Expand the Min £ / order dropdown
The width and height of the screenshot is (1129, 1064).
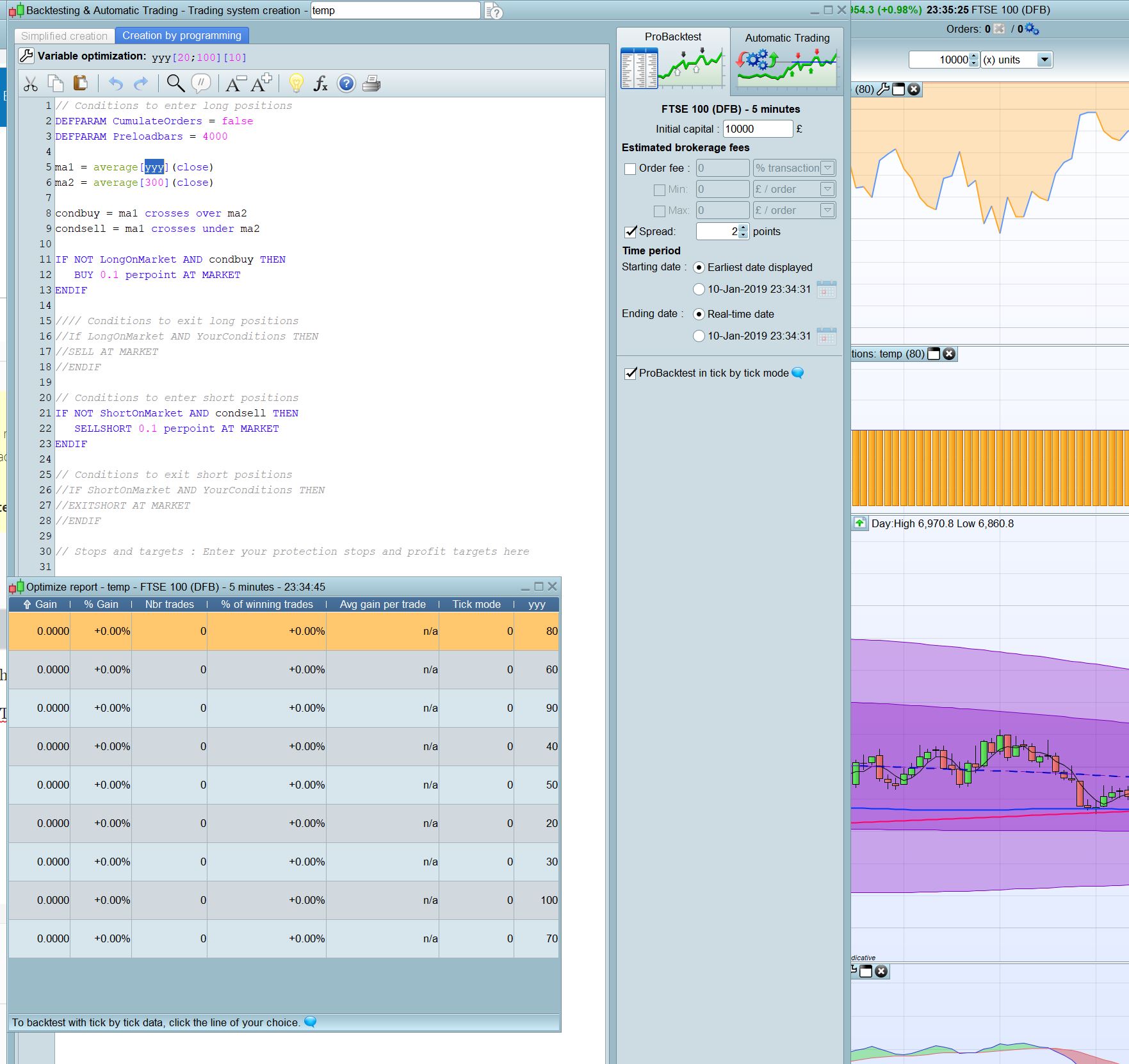coord(827,189)
